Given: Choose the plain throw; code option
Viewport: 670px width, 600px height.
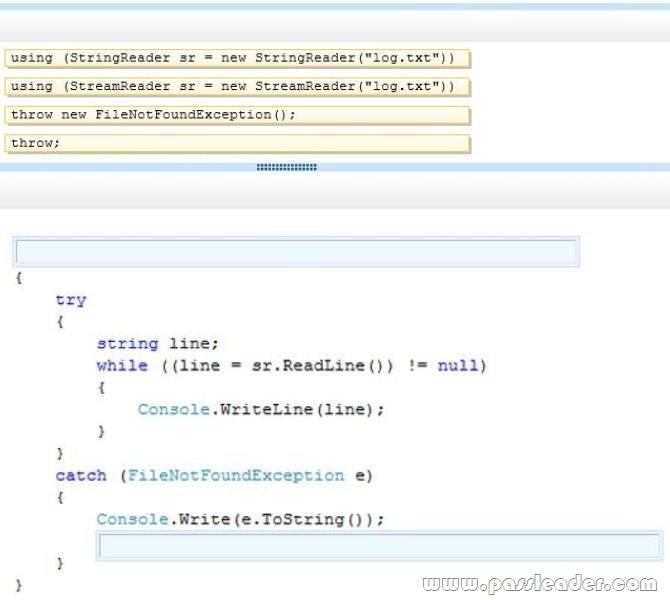Looking at the screenshot, I should tap(237, 143).
